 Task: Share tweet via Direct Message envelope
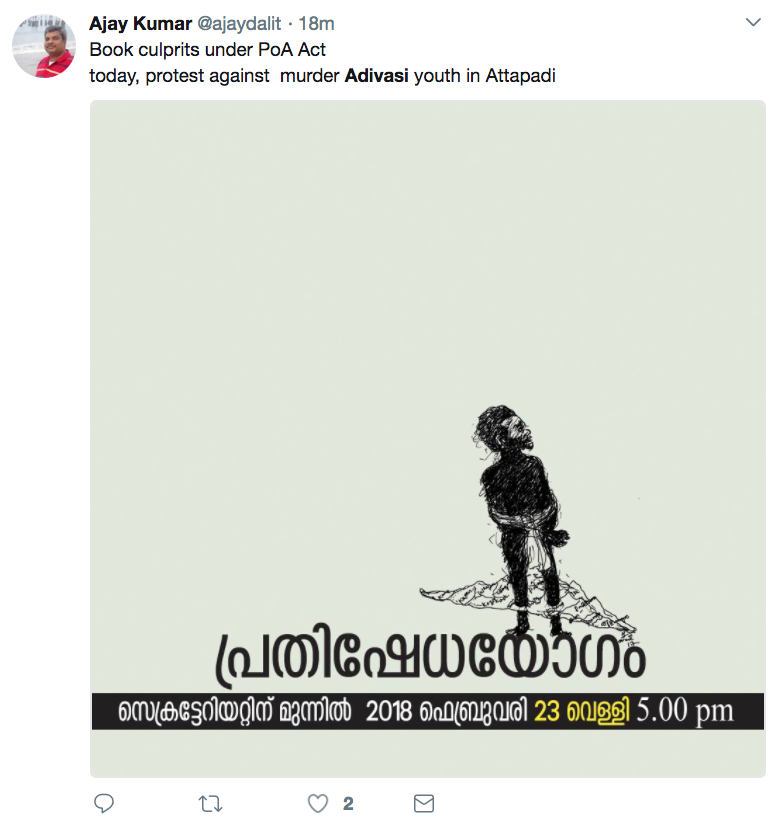point(424,803)
